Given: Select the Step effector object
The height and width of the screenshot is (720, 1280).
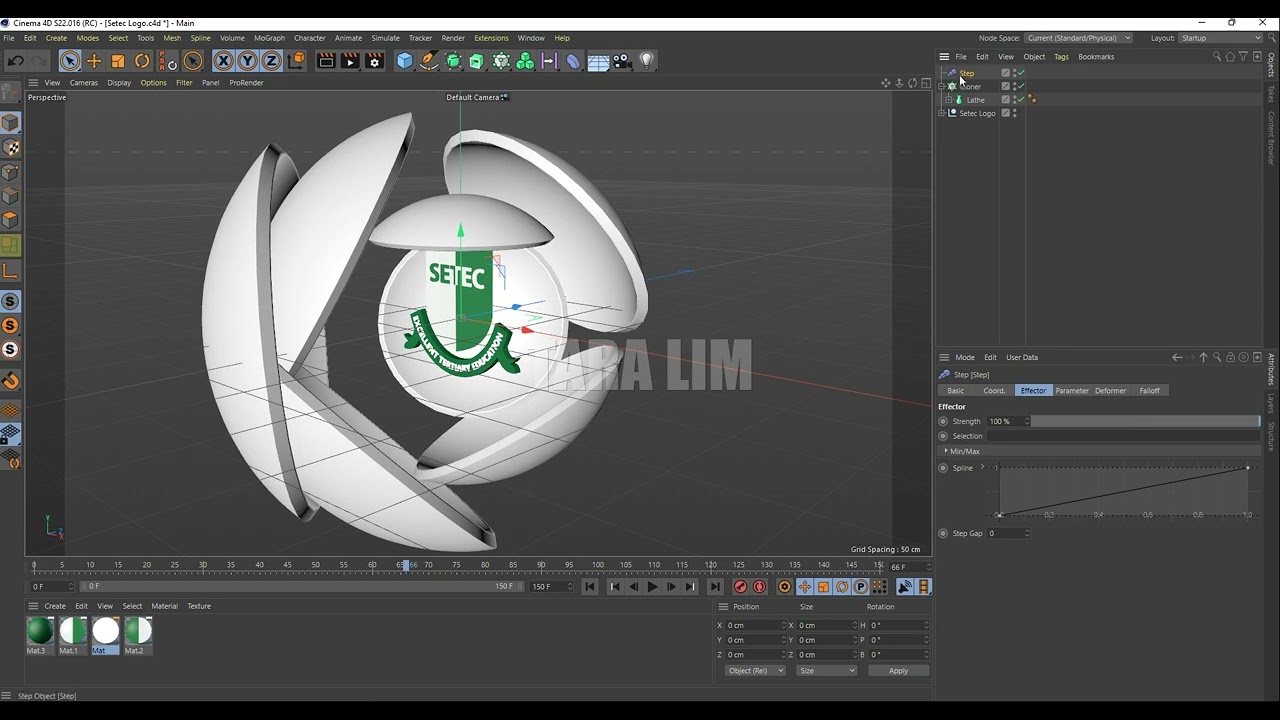Looking at the screenshot, I should pyautogui.click(x=967, y=73).
